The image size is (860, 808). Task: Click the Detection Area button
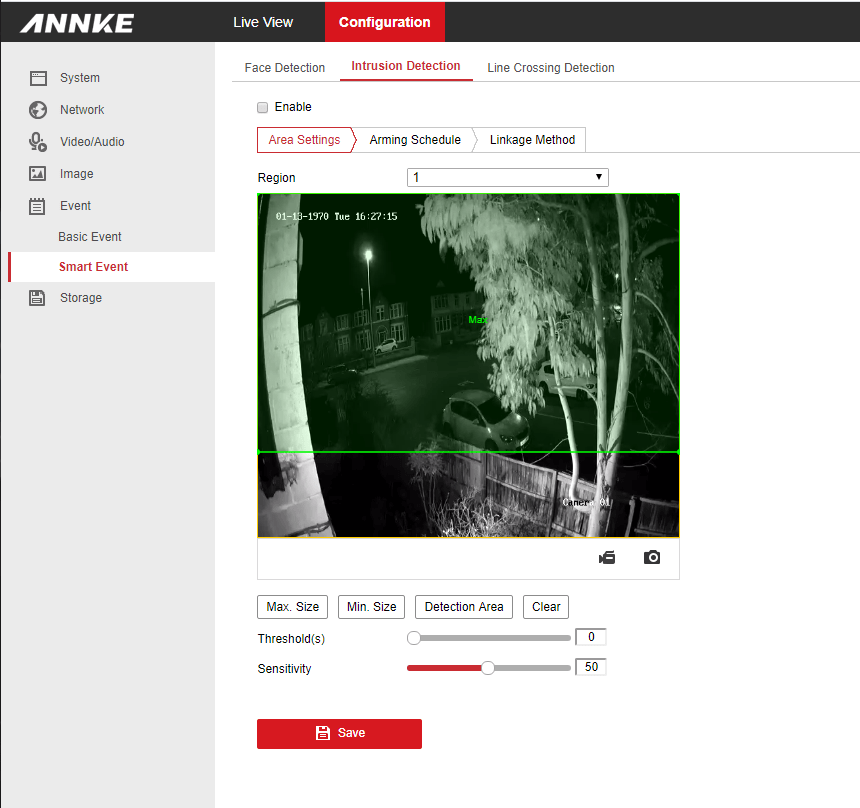[464, 607]
